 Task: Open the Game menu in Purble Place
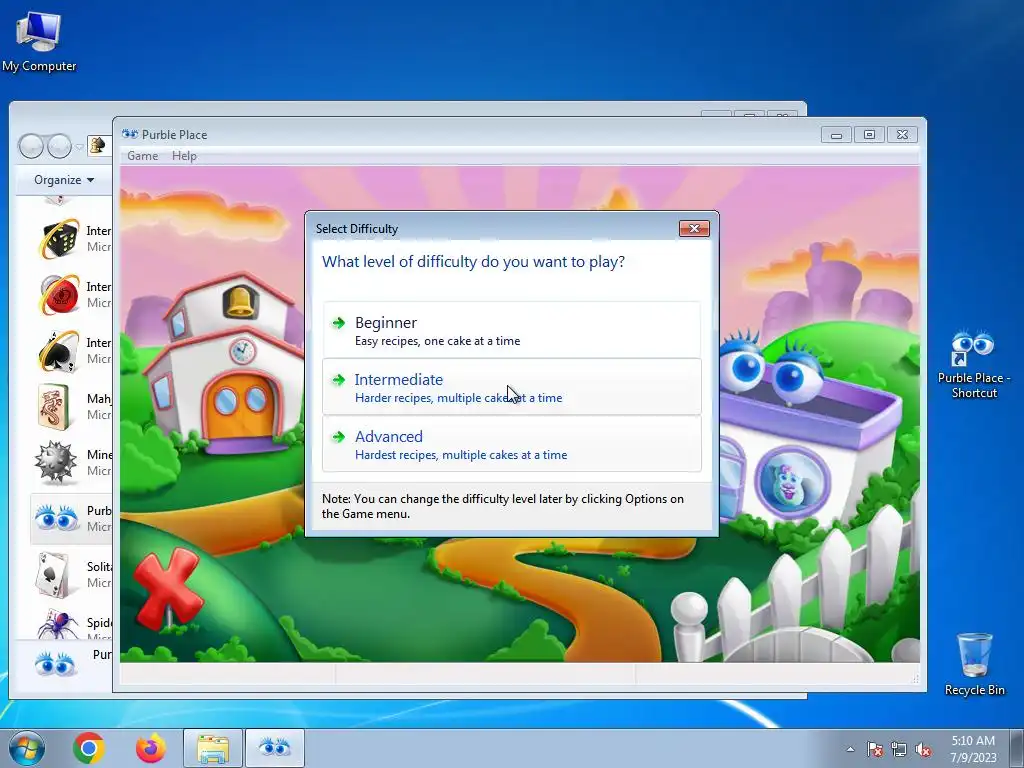click(x=142, y=156)
